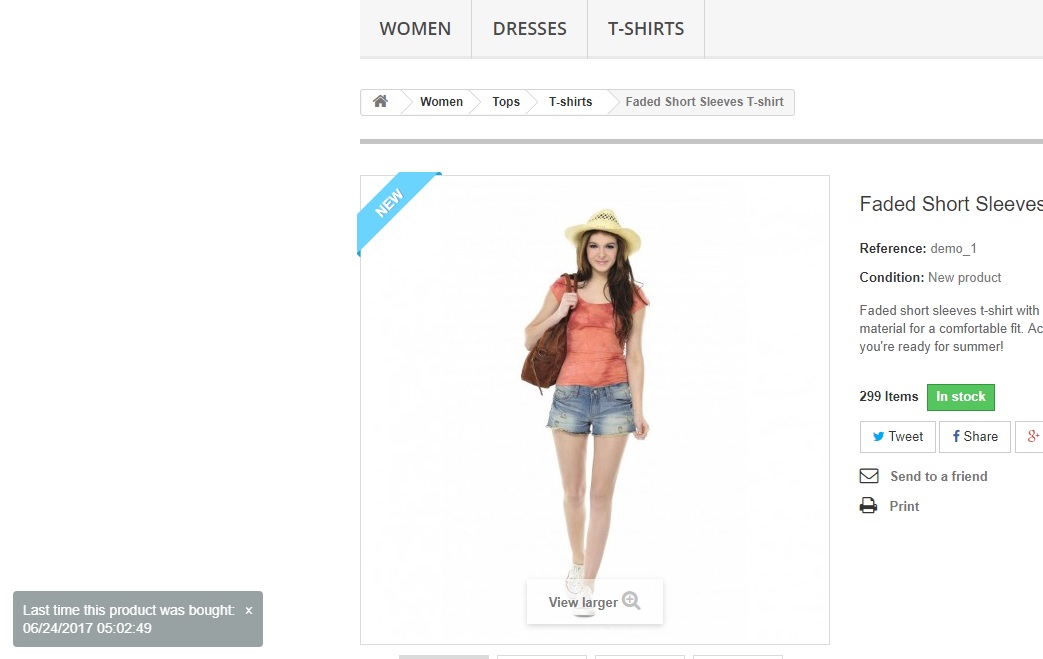1043x659 pixels.
Task: Click the reference value demo_1
Action: [953, 249]
